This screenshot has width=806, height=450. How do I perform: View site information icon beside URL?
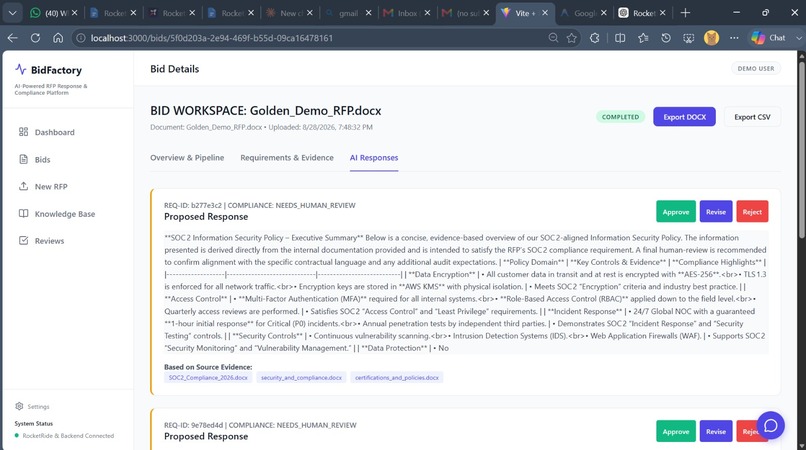[81, 38]
